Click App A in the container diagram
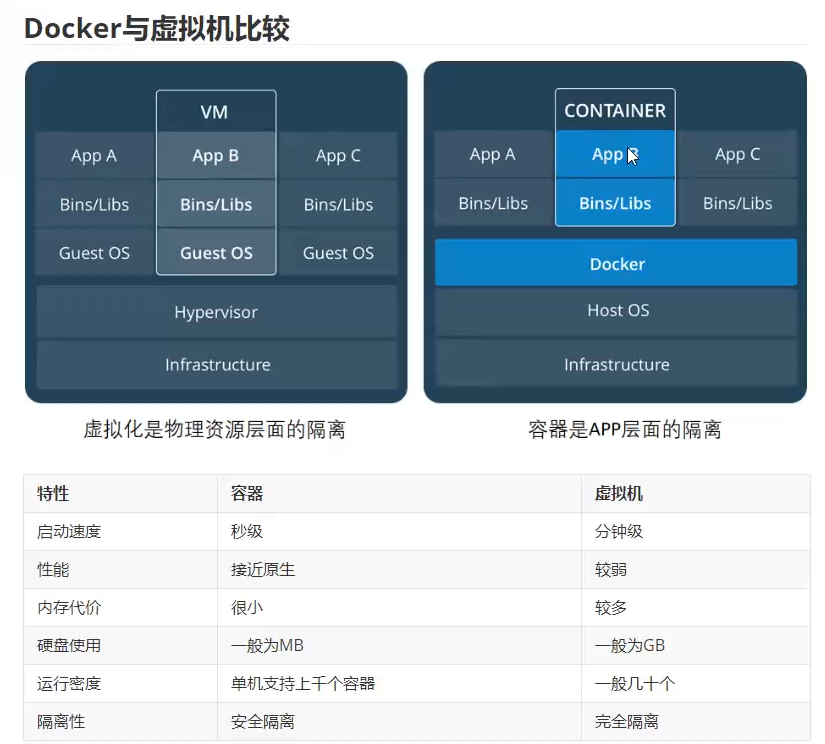This screenshot has height=744, width=825. (493, 154)
